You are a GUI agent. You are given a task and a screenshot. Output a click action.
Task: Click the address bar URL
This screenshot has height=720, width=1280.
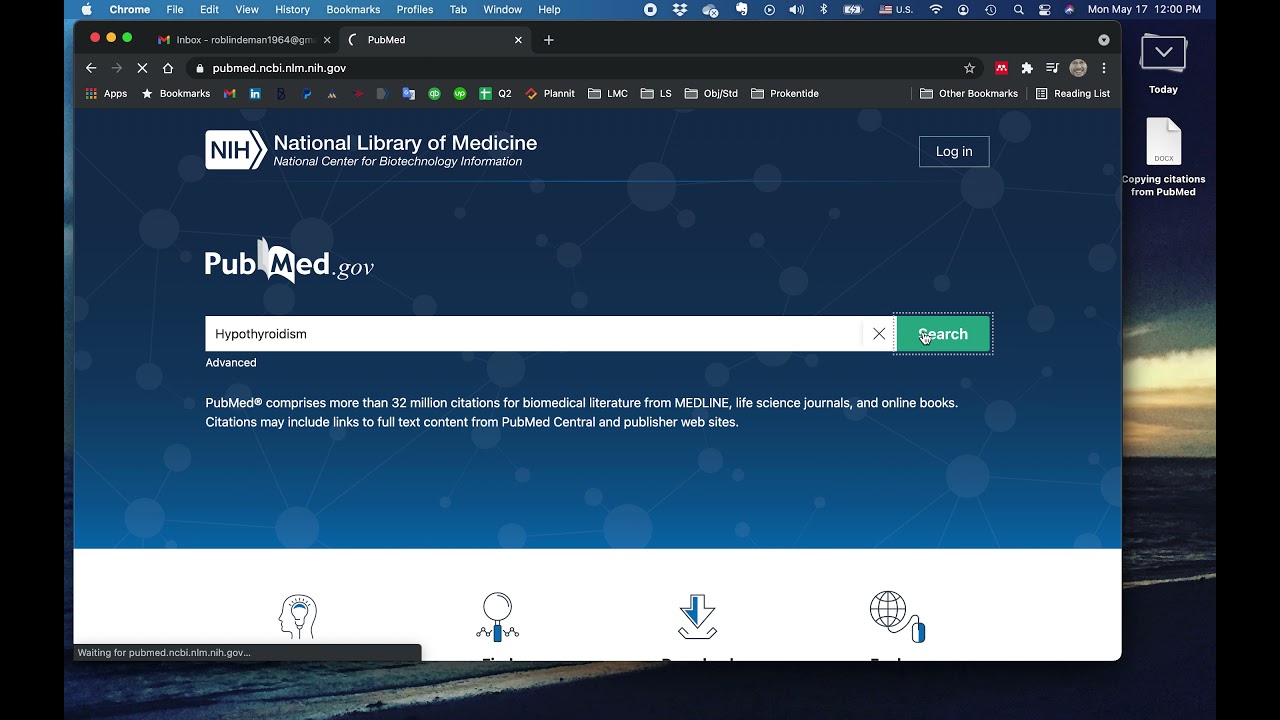279,68
